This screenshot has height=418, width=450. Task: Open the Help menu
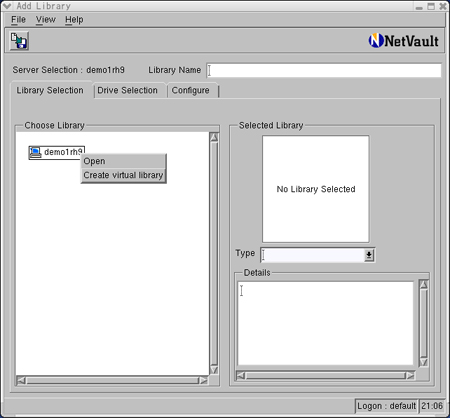(x=74, y=20)
